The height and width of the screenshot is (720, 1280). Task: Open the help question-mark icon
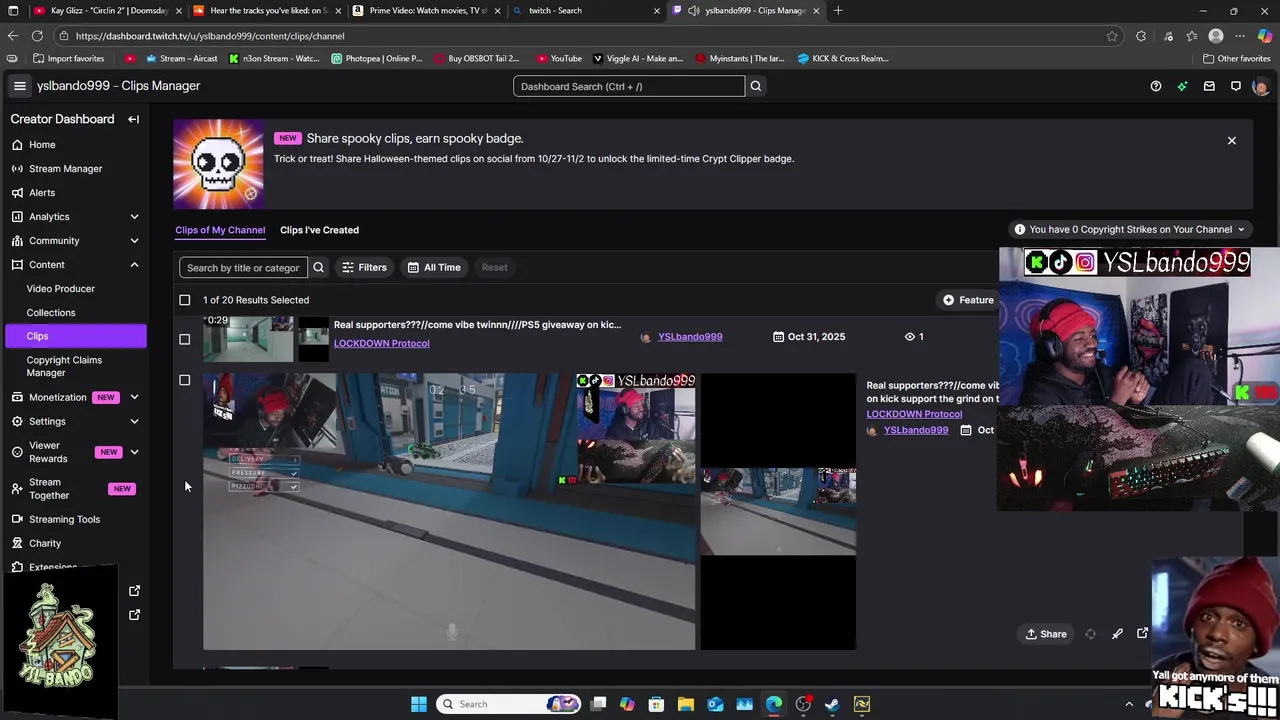[x=1156, y=86]
